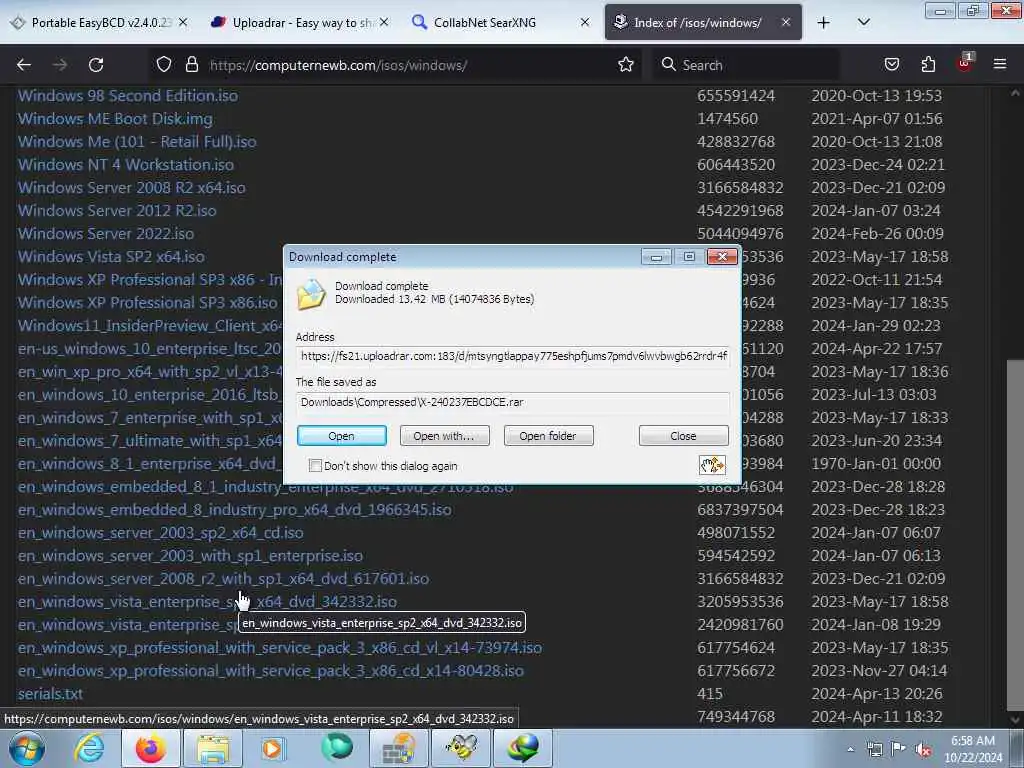Close the CollabNet SearXNG tab
This screenshot has width=1024, height=768.
(x=585, y=23)
